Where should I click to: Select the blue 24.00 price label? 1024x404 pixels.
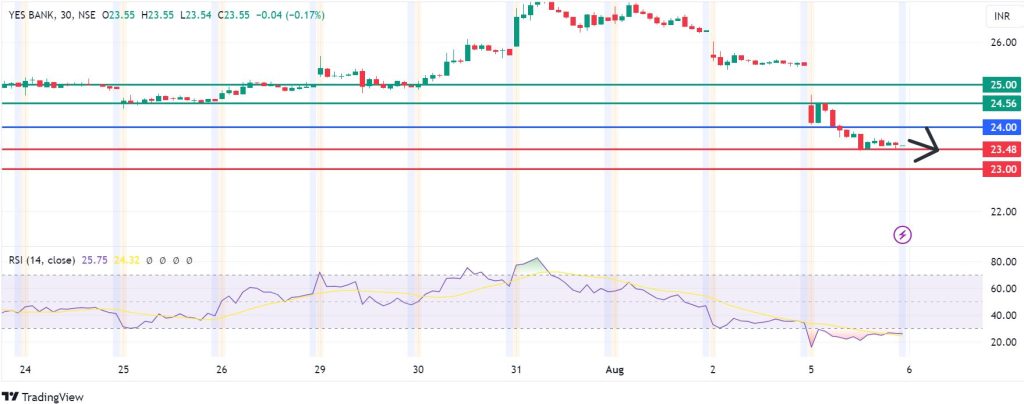pos(1002,127)
